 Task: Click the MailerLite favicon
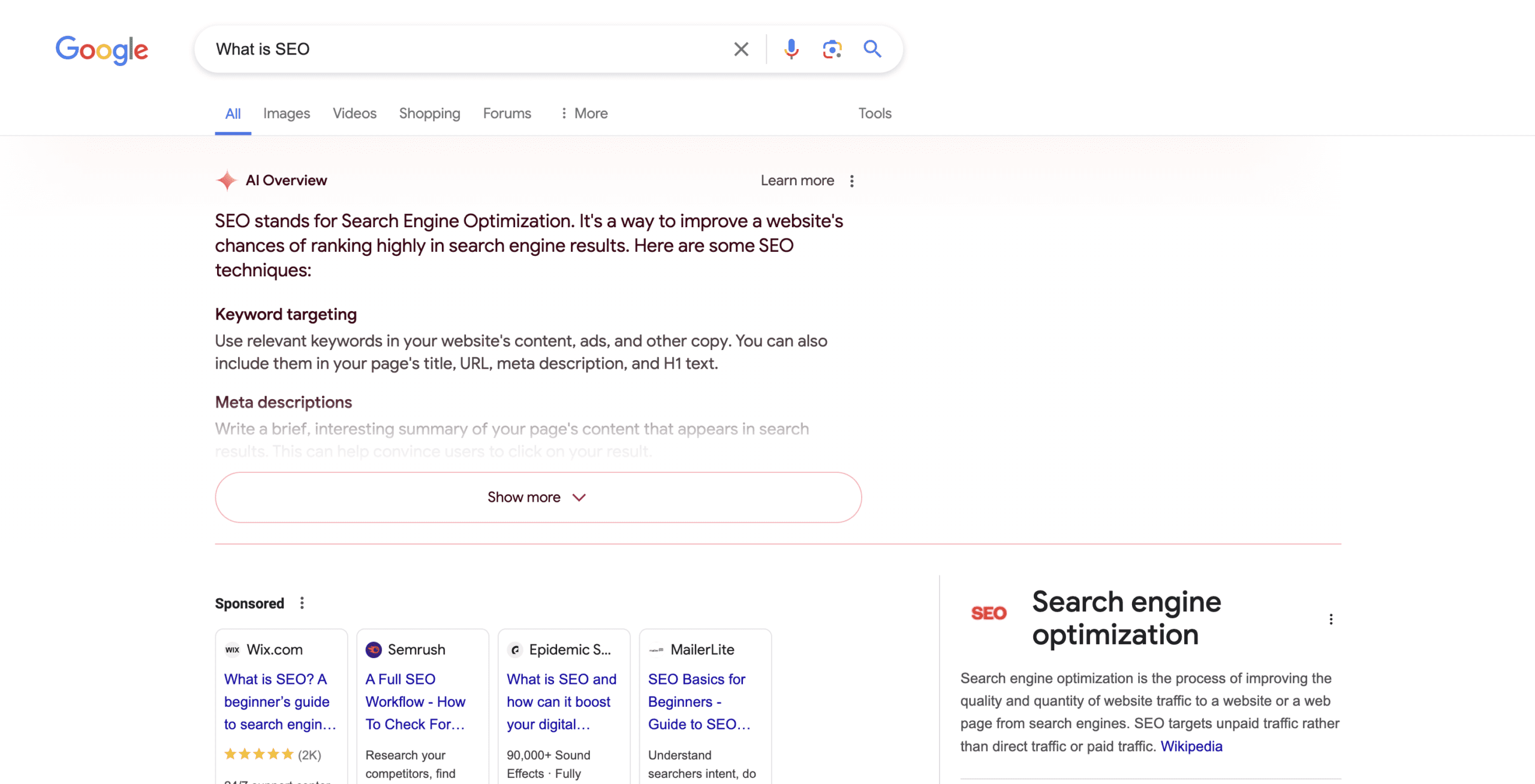[x=656, y=650]
